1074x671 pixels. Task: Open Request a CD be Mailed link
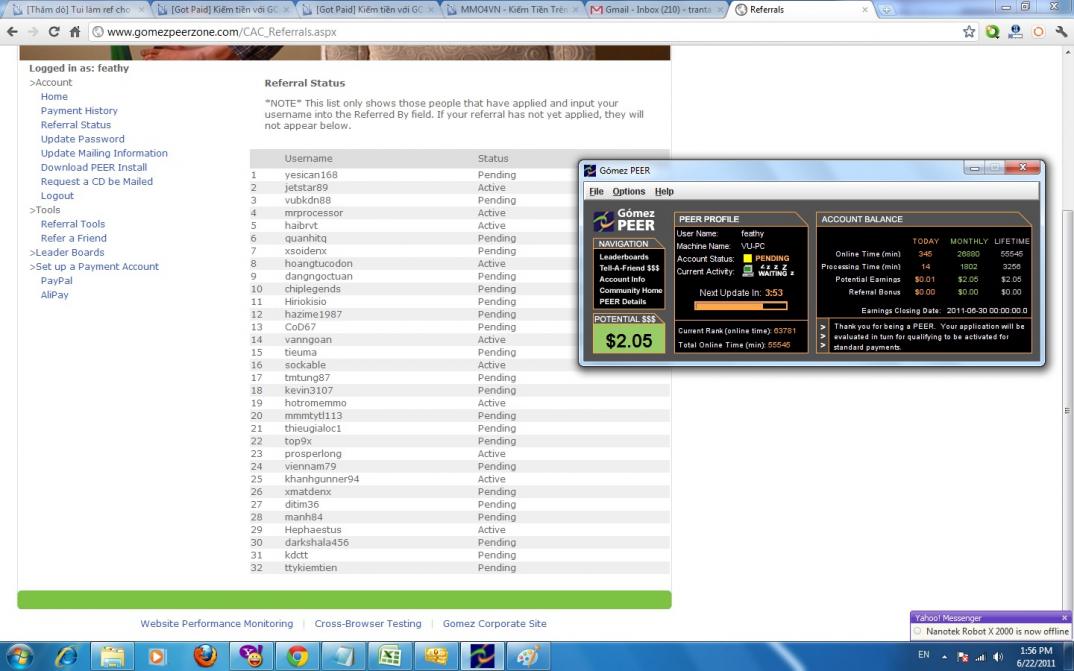97,181
